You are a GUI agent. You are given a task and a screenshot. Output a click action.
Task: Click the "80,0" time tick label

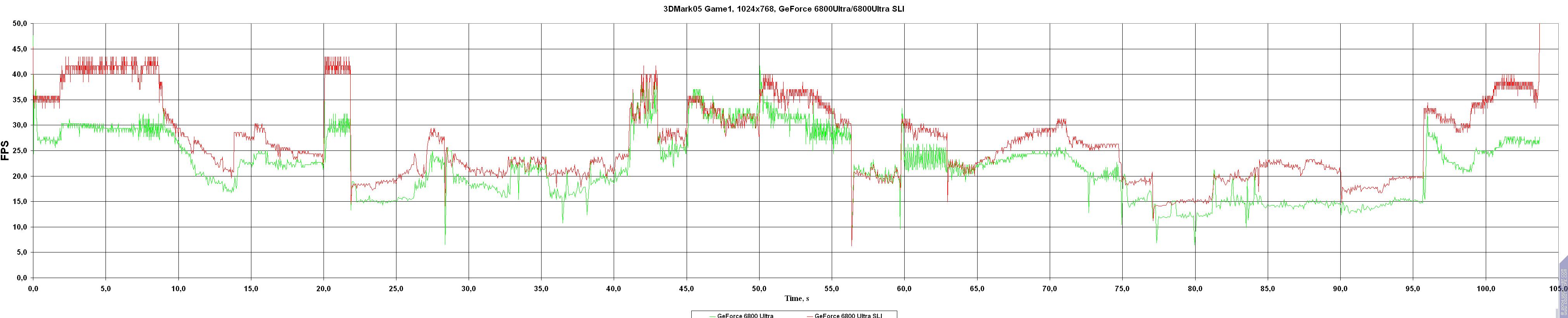coord(1195,289)
